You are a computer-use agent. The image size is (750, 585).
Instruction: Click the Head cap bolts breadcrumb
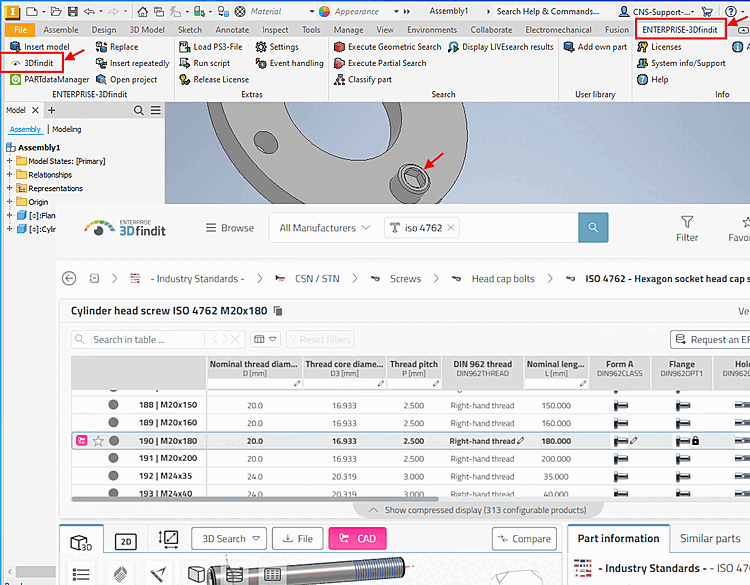[x=503, y=278]
